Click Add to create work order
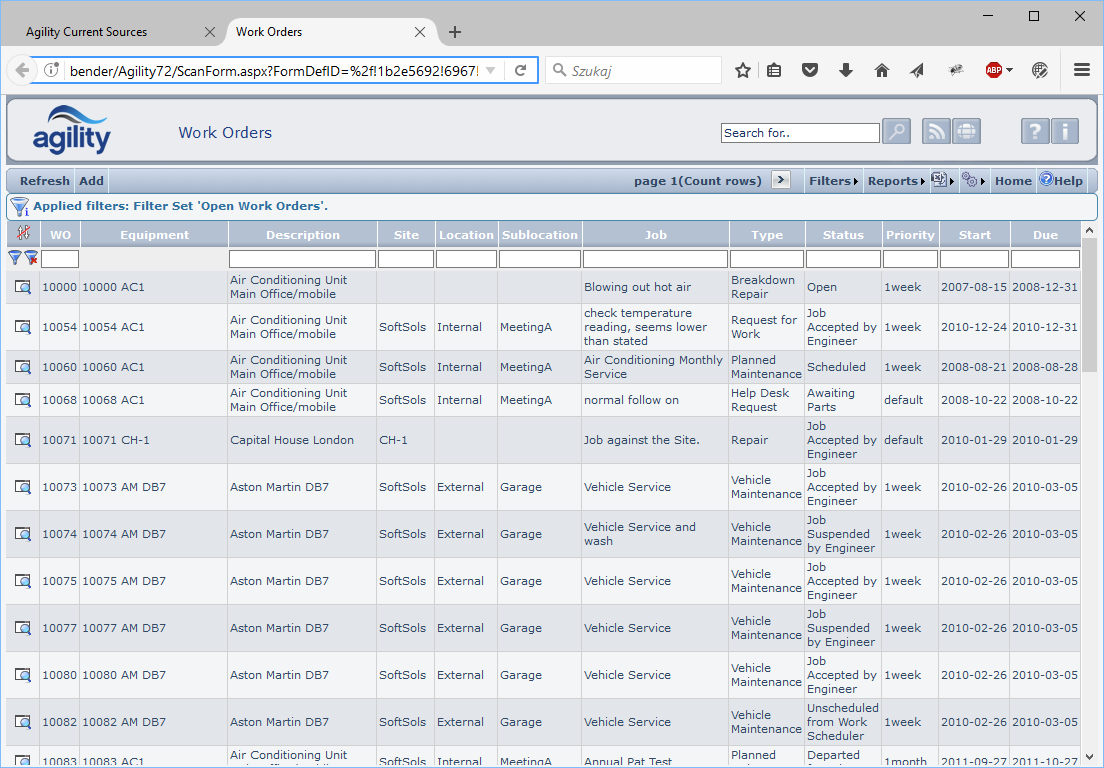The image size is (1104, 768). pos(91,181)
